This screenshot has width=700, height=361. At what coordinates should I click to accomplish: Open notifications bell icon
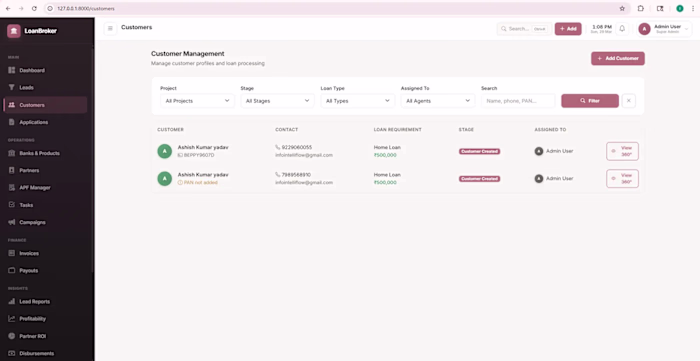pos(622,29)
